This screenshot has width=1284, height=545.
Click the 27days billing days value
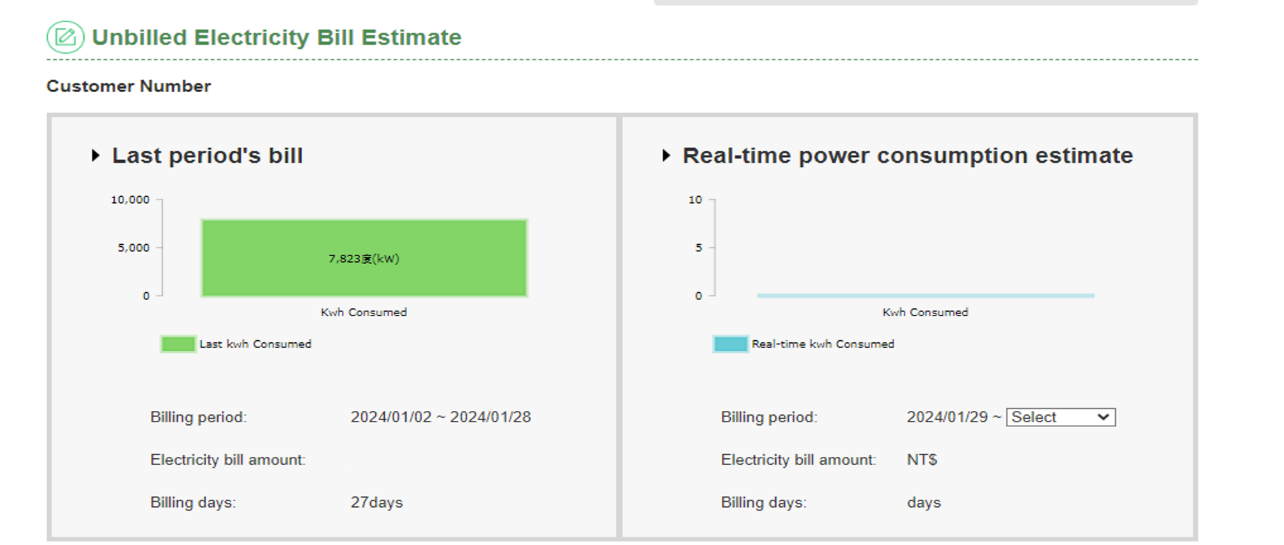click(x=377, y=502)
